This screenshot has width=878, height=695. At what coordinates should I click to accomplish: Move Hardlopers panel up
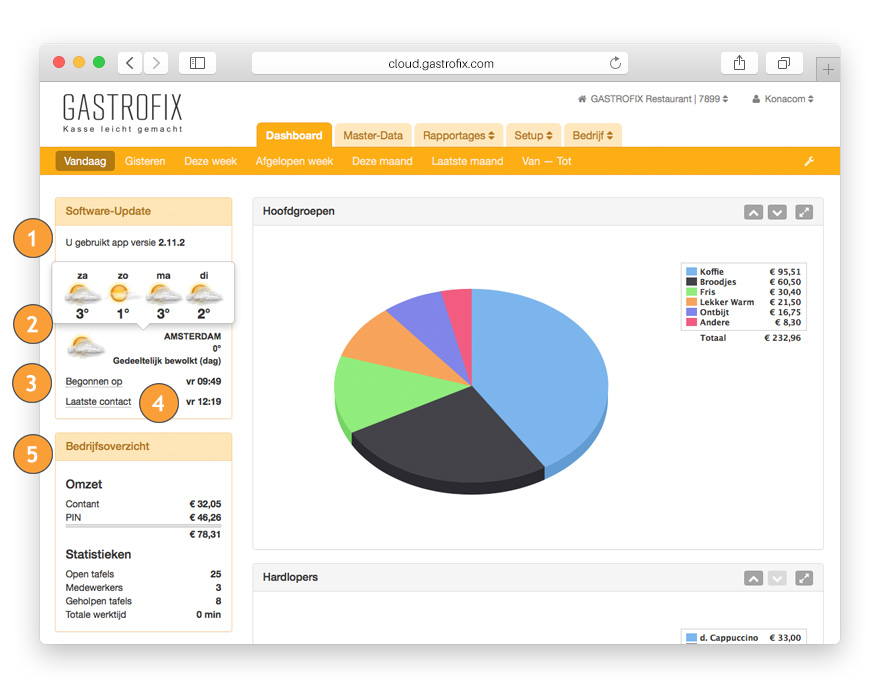pos(754,578)
